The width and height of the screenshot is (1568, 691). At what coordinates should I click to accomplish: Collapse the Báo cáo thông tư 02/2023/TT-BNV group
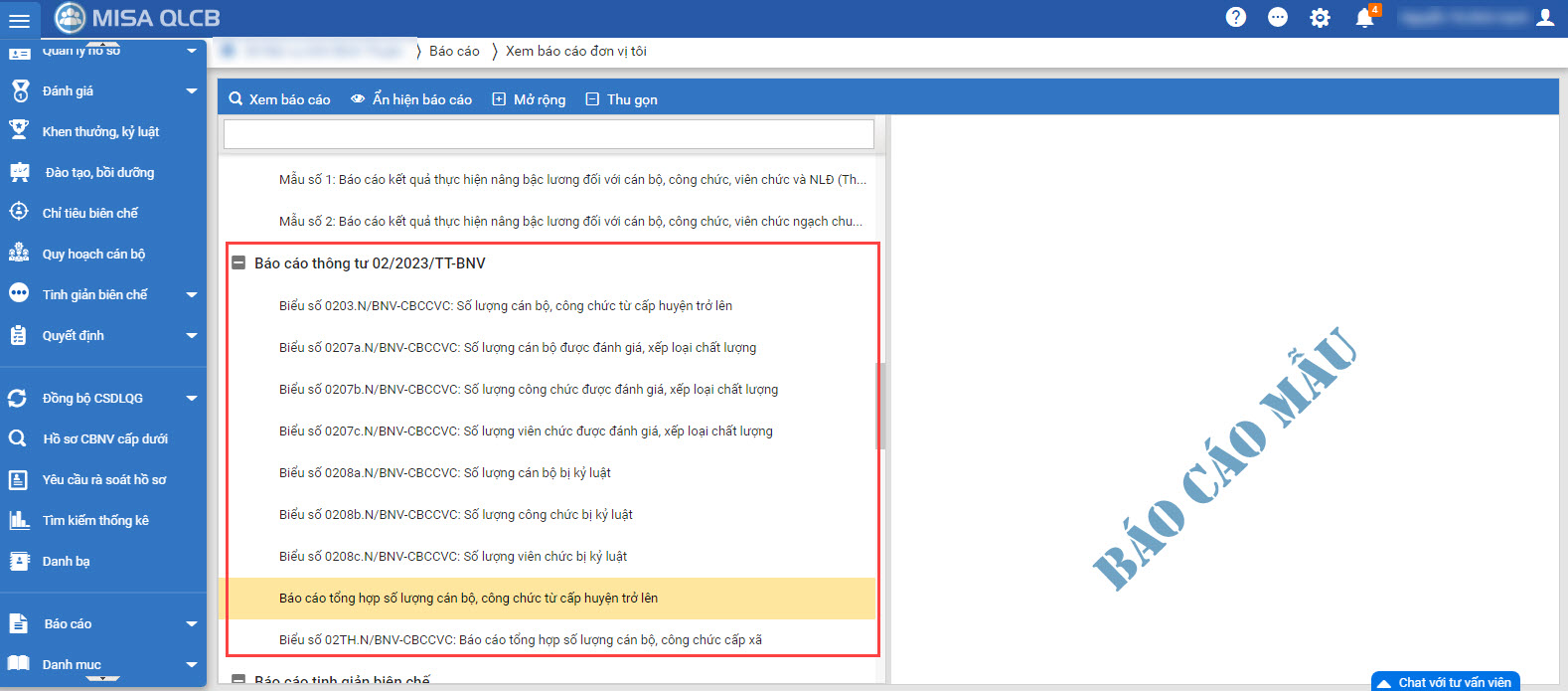[x=238, y=263]
